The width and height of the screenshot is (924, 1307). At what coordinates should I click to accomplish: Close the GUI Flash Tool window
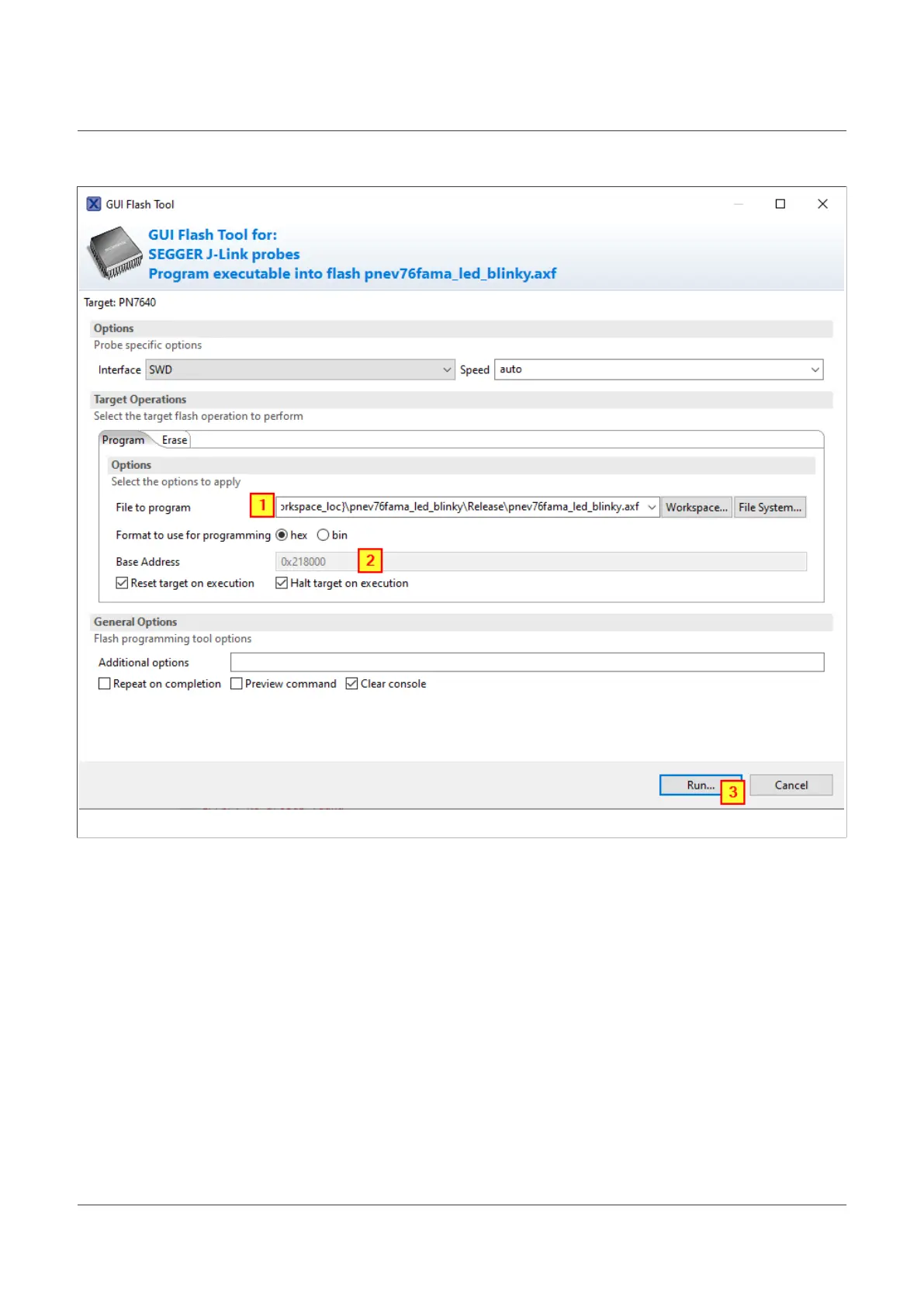(x=822, y=204)
